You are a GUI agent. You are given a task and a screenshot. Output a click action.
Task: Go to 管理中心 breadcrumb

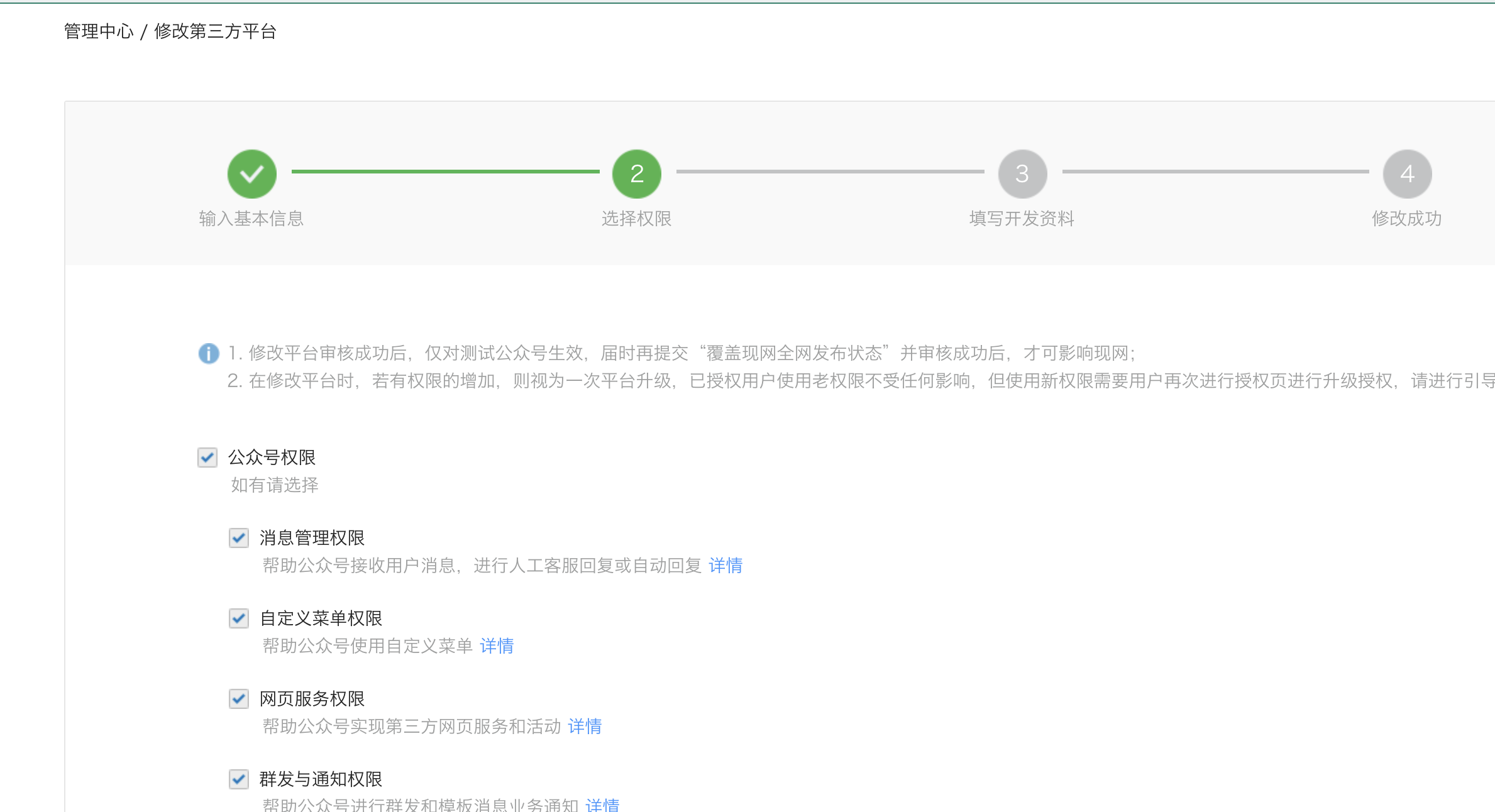(x=99, y=31)
